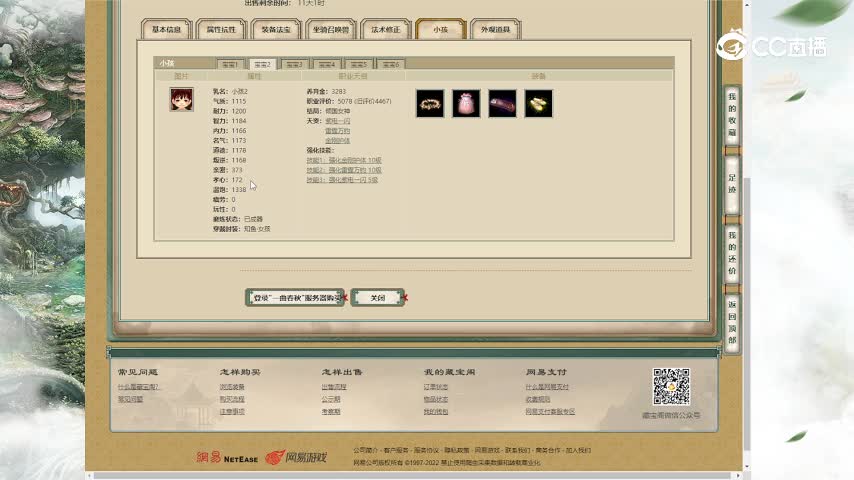Open 足迹 in right sidebar

point(732,184)
